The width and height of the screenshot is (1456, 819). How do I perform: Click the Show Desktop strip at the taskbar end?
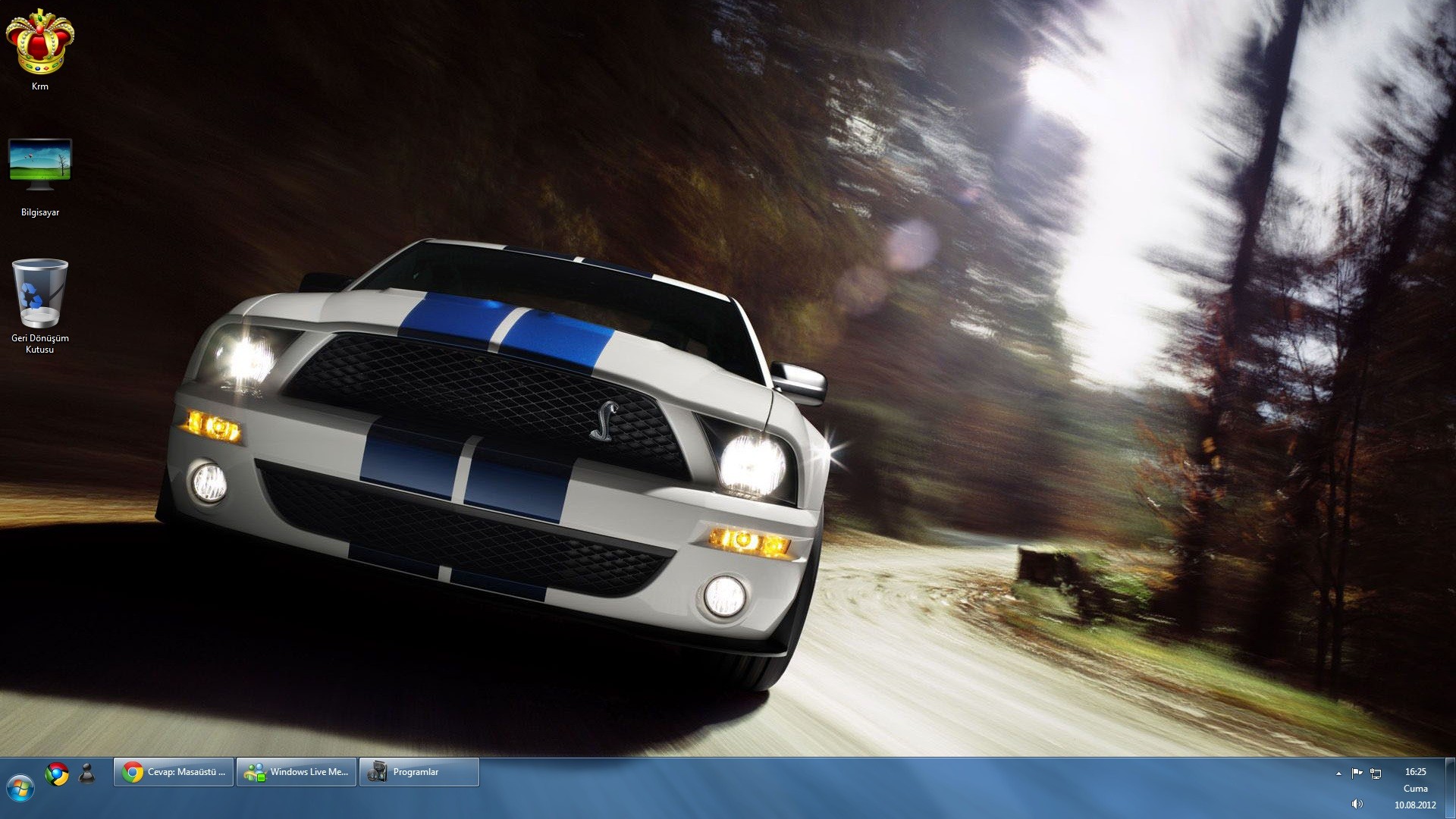pos(1450,788)
